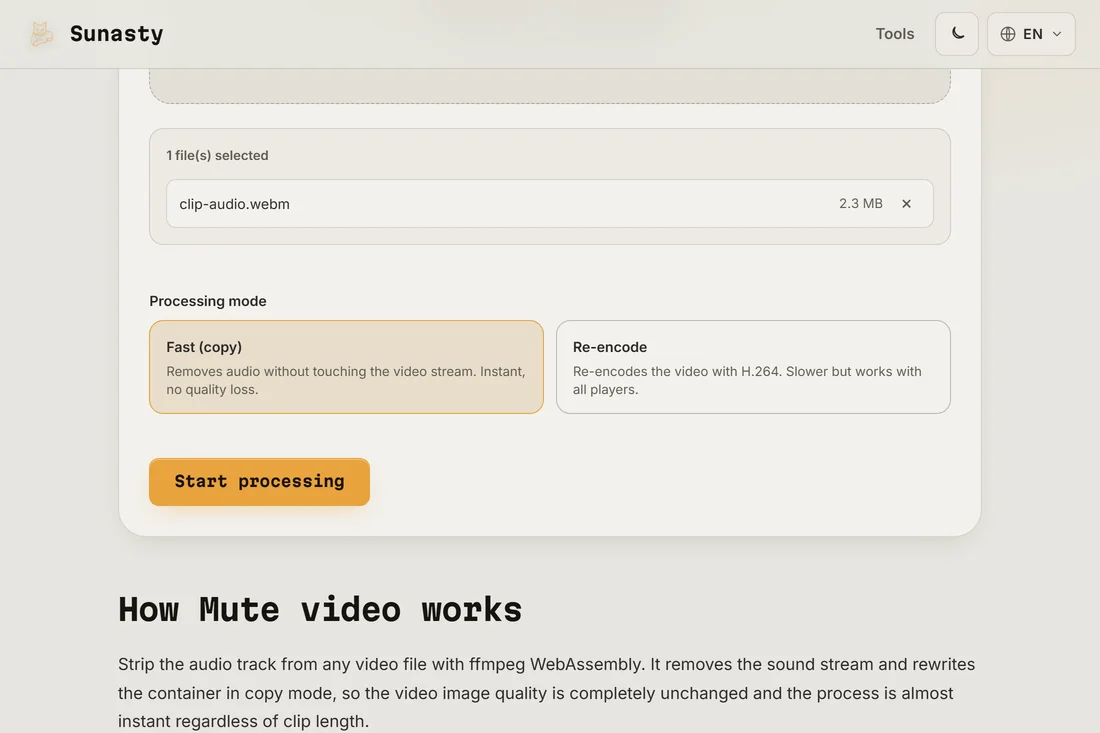Select the Re-encode processing mode
The width and height of the screenshot is (1100, 733).
[x=753, y=367]
